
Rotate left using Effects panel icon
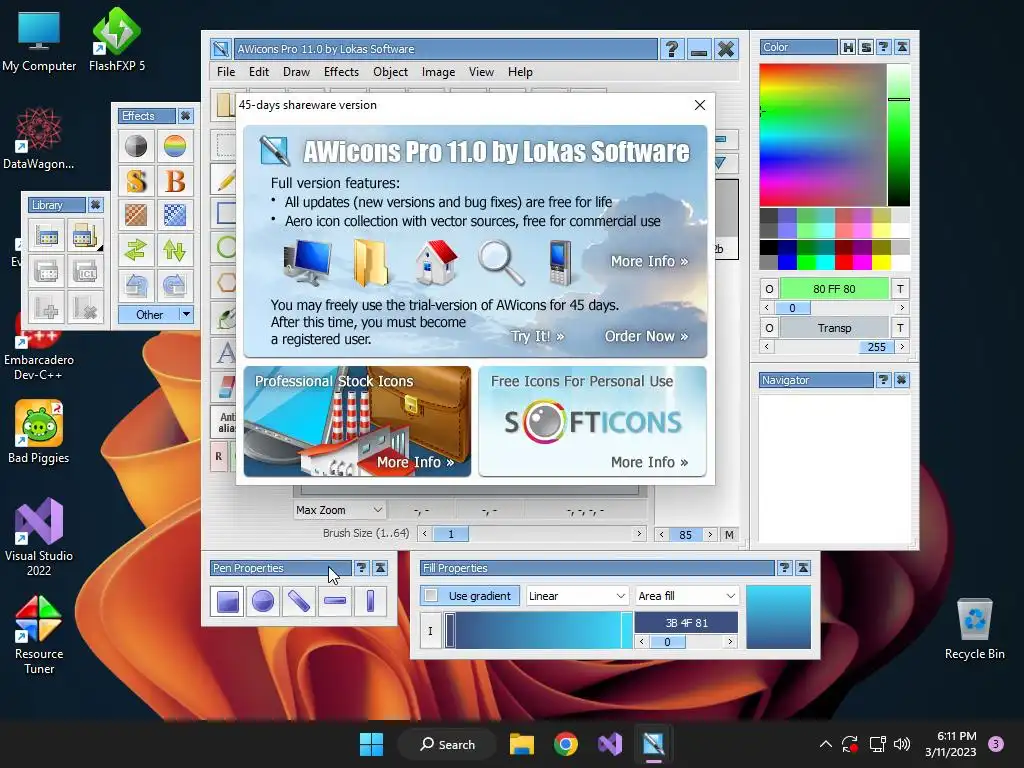[136, 285]
